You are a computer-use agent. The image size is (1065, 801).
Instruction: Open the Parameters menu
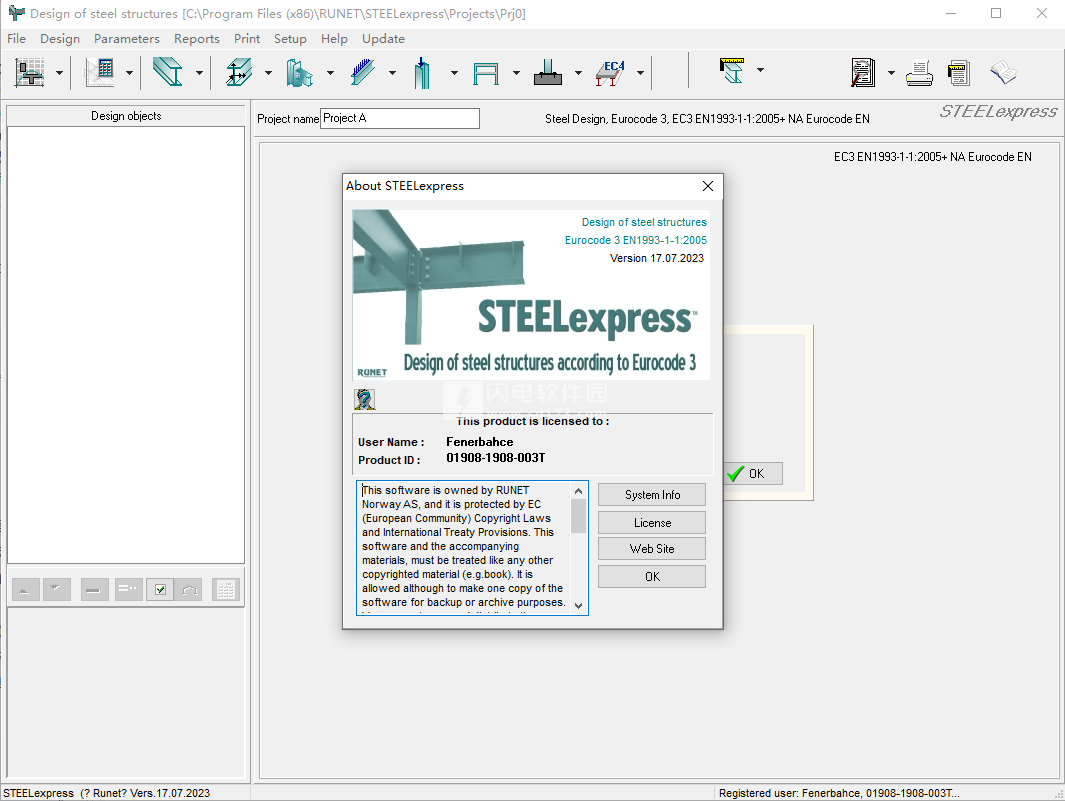pyautogui.click(x=127, y=39)
